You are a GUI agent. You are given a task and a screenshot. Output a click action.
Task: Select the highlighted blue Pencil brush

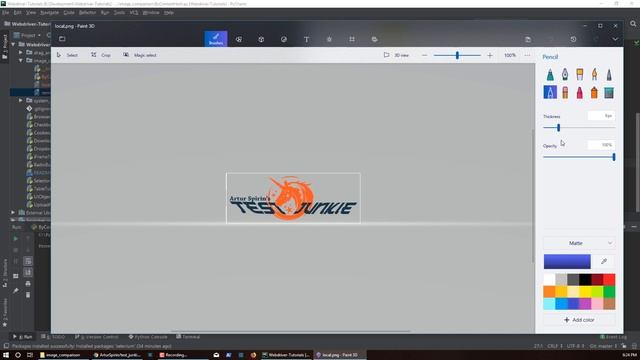pyautogui.click(x=550, y=92)
